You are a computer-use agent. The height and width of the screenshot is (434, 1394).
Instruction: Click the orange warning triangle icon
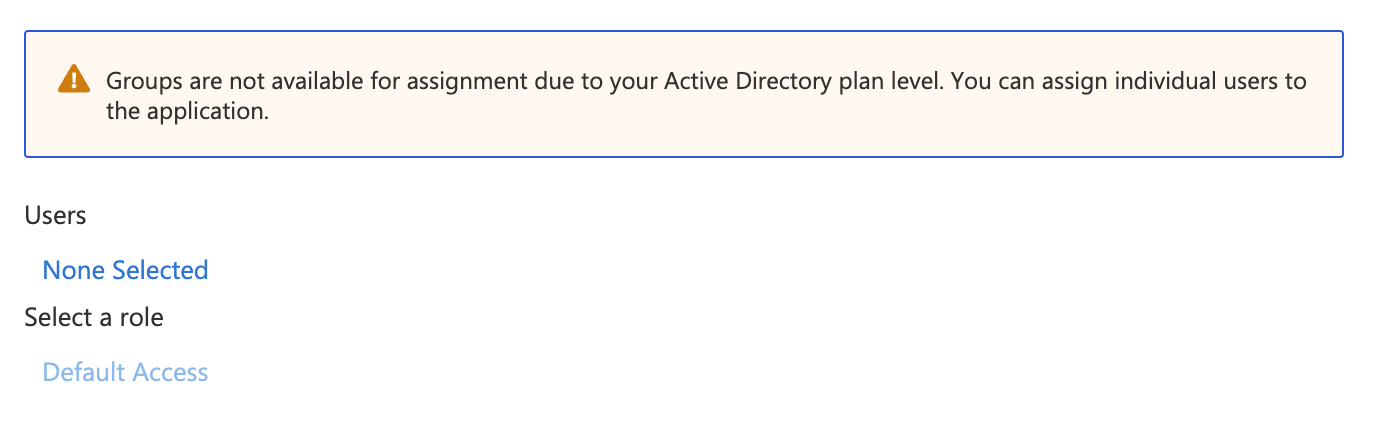coord(74,79)
